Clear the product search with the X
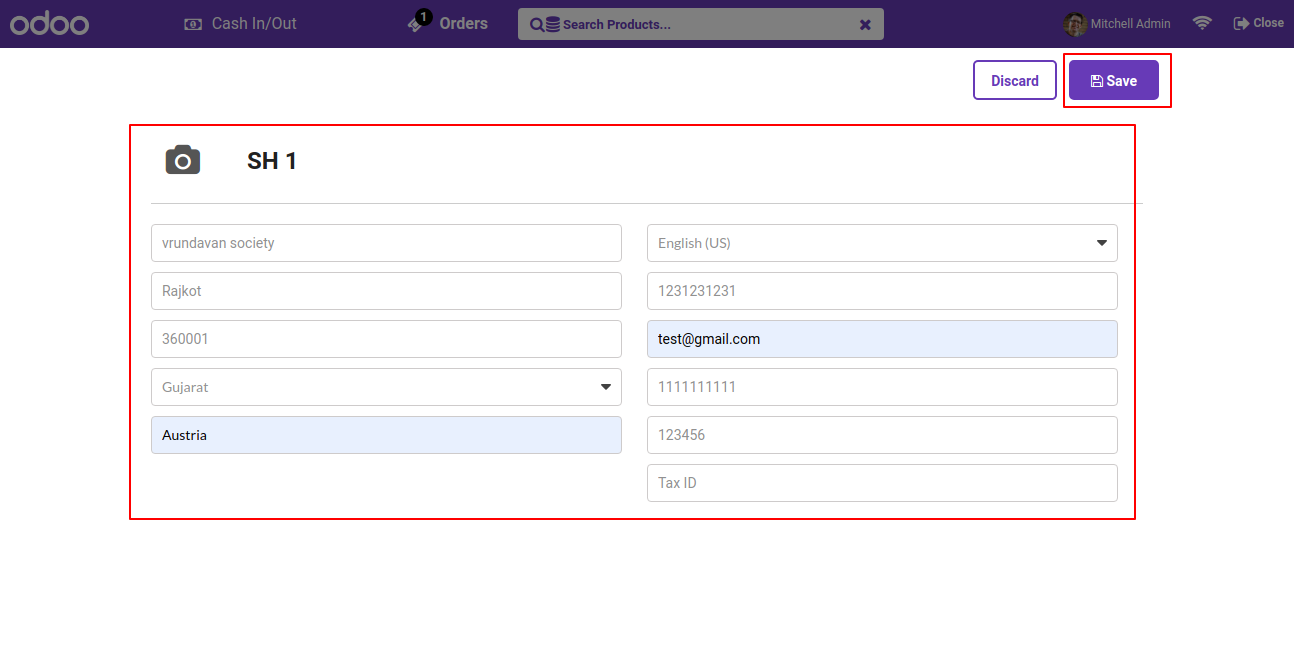The height and width of the screenshot is (668, 1294). tap(865, 25)
